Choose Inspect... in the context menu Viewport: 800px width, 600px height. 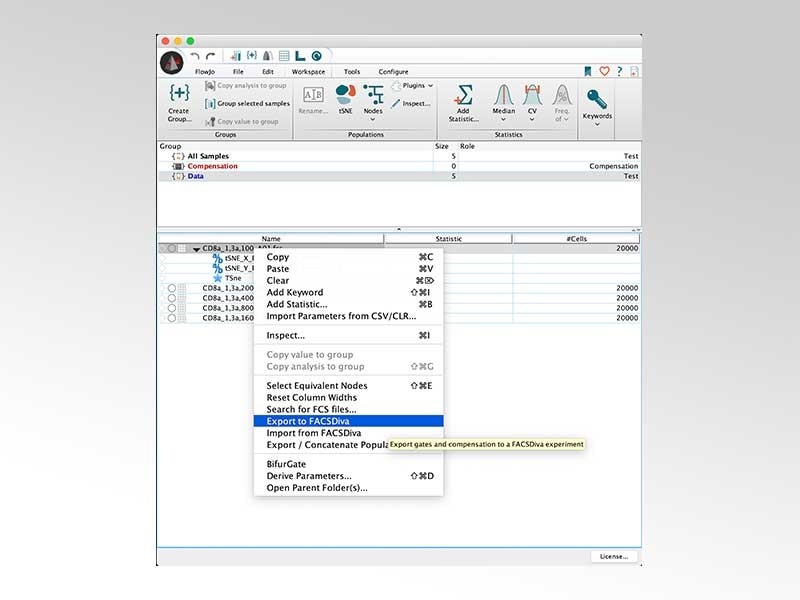[348, 335]
